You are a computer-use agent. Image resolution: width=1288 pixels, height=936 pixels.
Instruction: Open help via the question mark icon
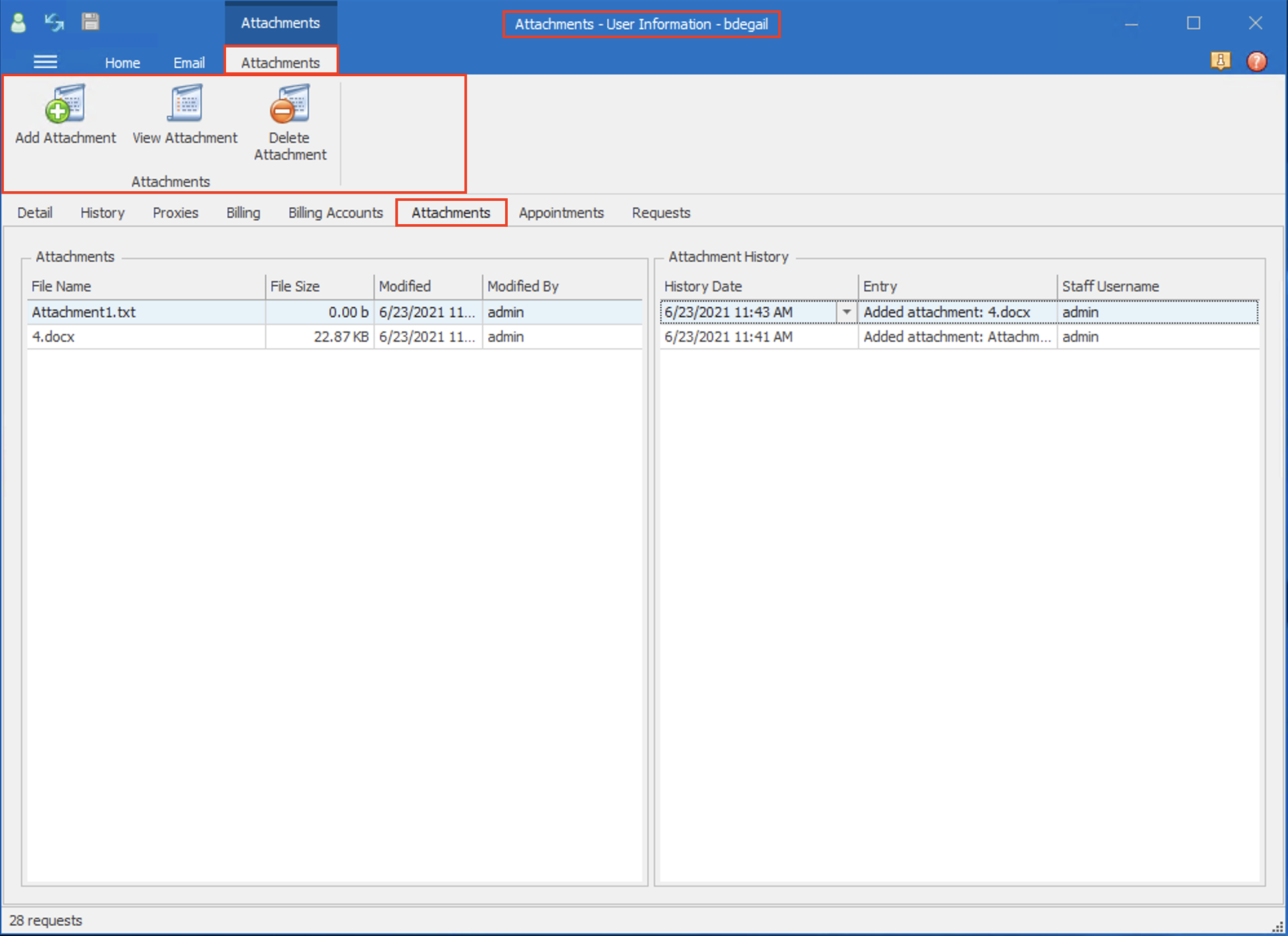pyautogui.click(x=1256, y=61)
